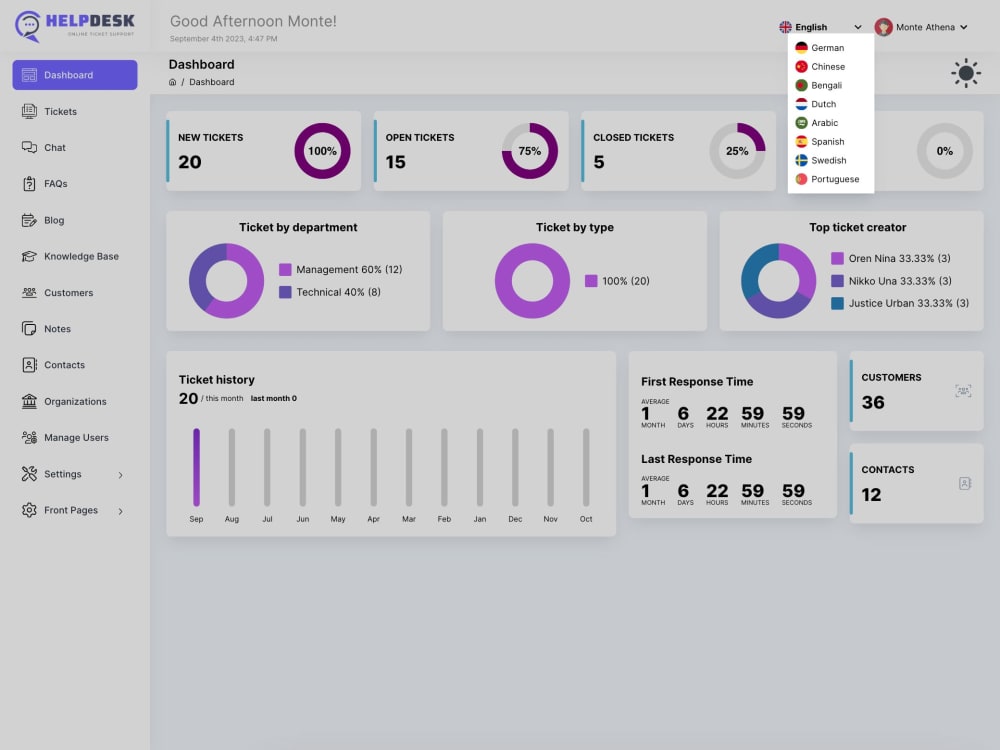1000x750 pixels.
Task: Click the Technical legend color swatch
Action: click(x=285, y=292)
